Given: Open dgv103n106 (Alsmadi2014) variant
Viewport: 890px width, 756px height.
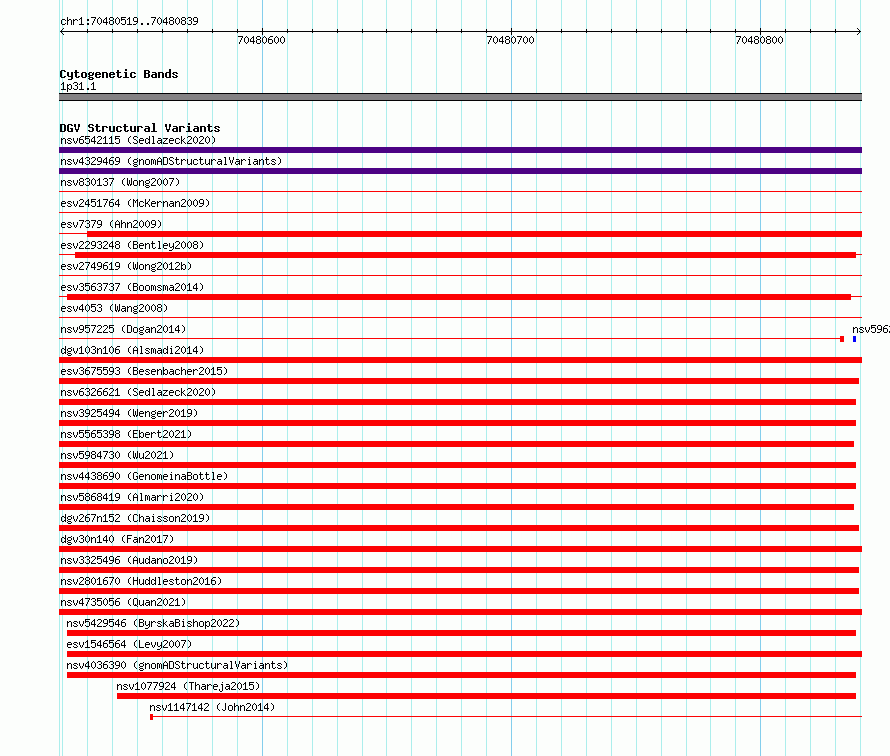Looking at the screenshot, I should (x=132, y=350).
